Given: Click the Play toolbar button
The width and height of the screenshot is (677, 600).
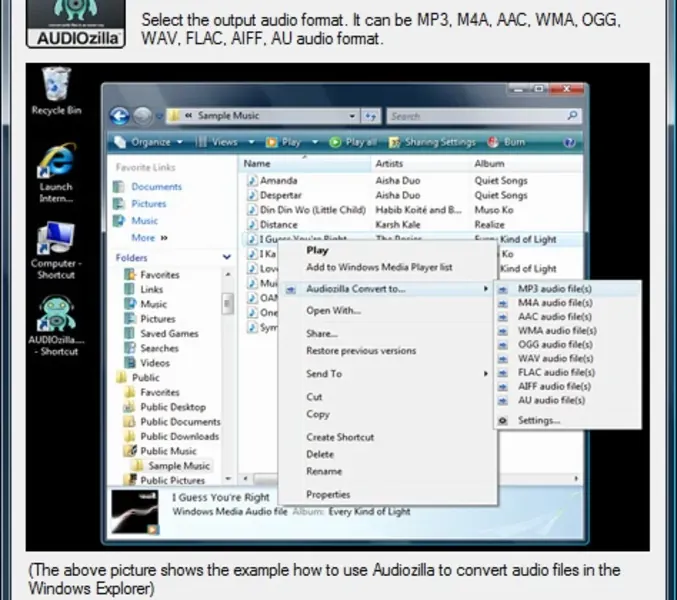Looking at the screenshot, I should coord(283,142).
